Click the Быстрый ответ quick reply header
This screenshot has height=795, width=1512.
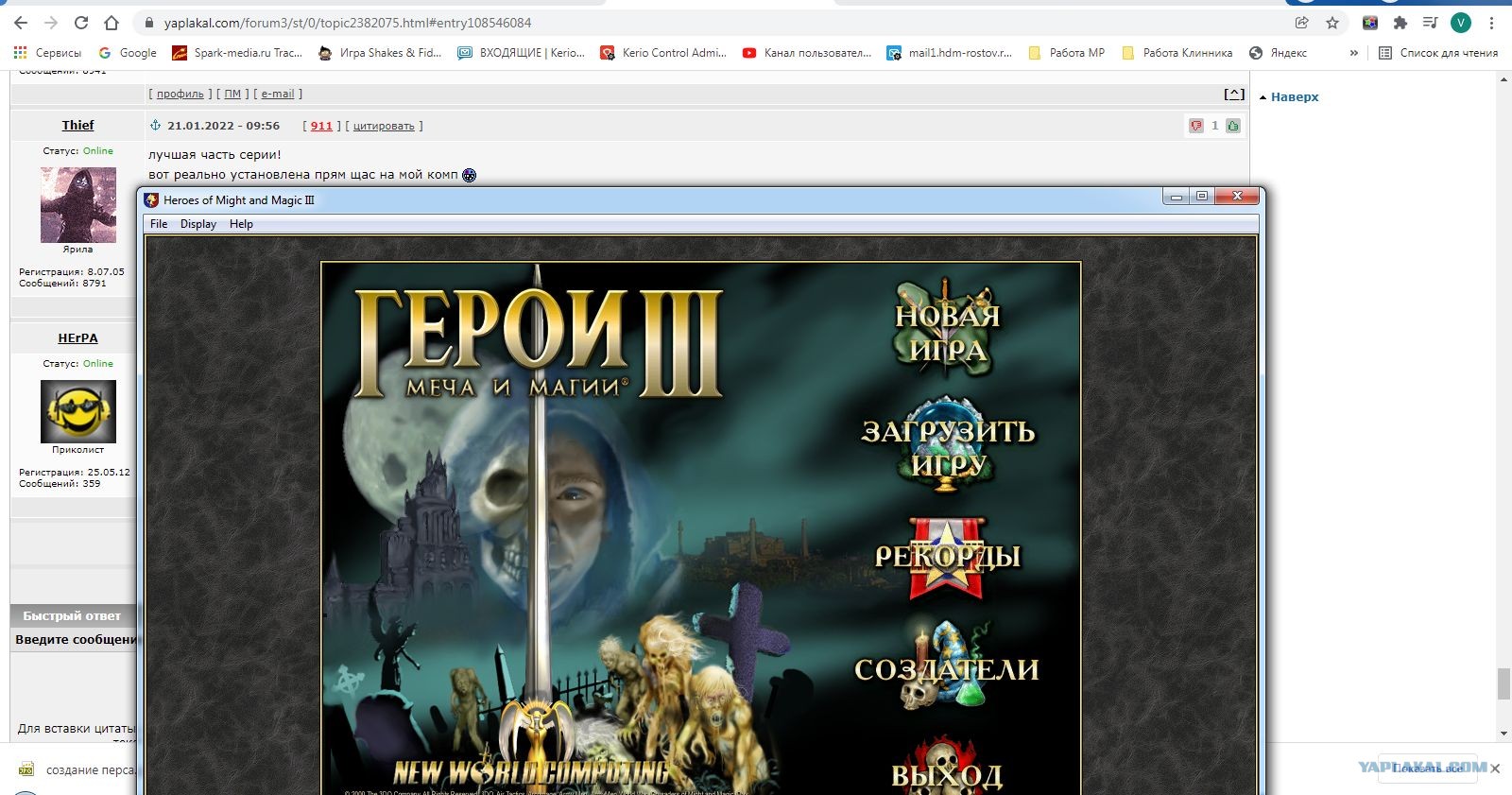pyautogui.click(x=72, y=615)
